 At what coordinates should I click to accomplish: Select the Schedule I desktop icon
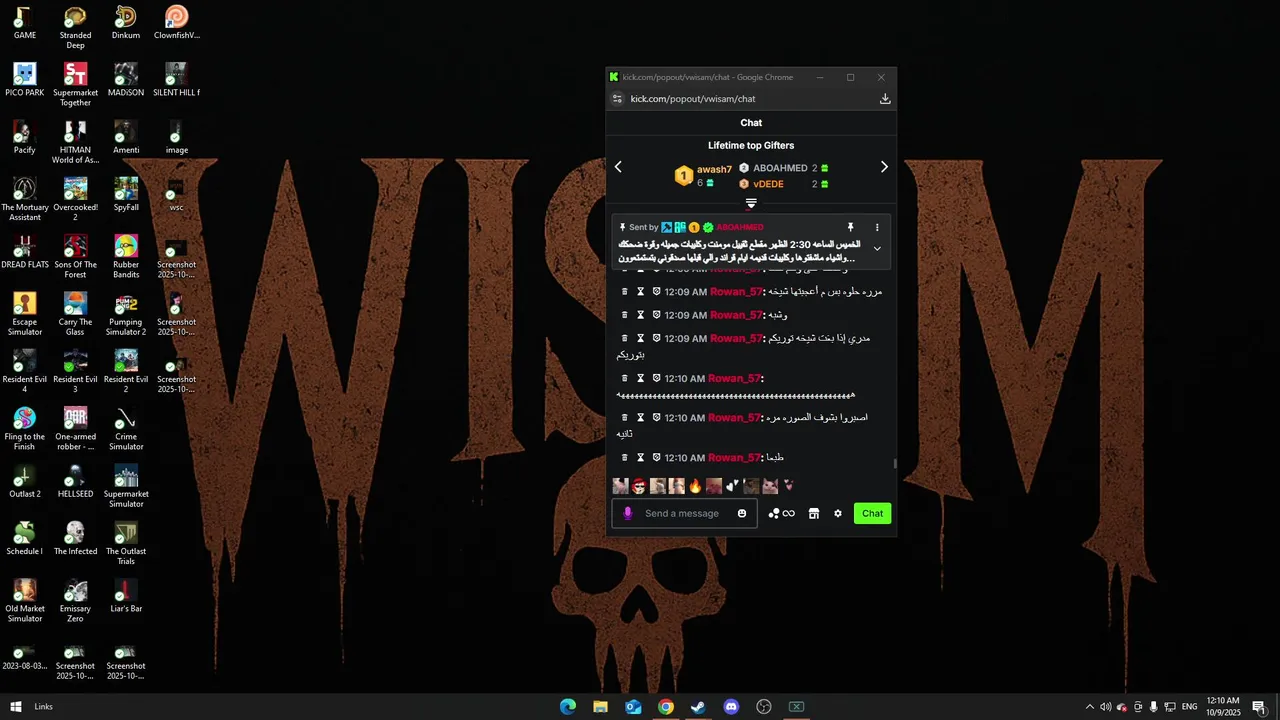(x=25, y=538)
